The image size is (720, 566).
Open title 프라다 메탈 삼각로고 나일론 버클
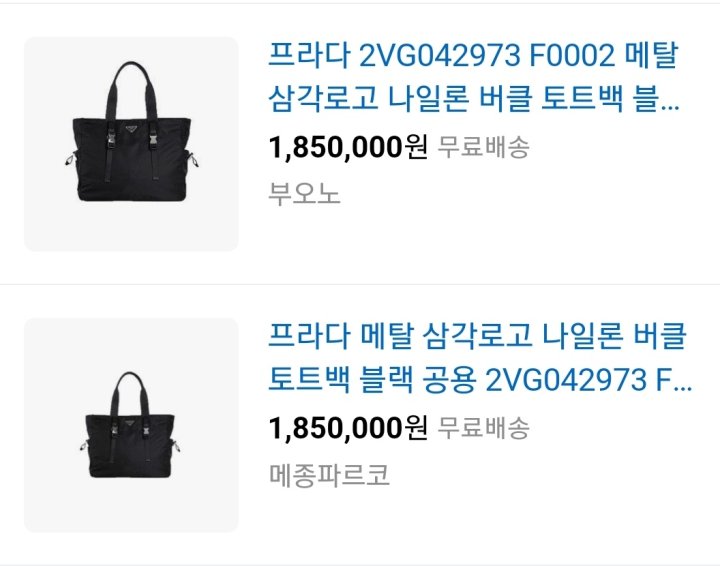tap(480, 358)
